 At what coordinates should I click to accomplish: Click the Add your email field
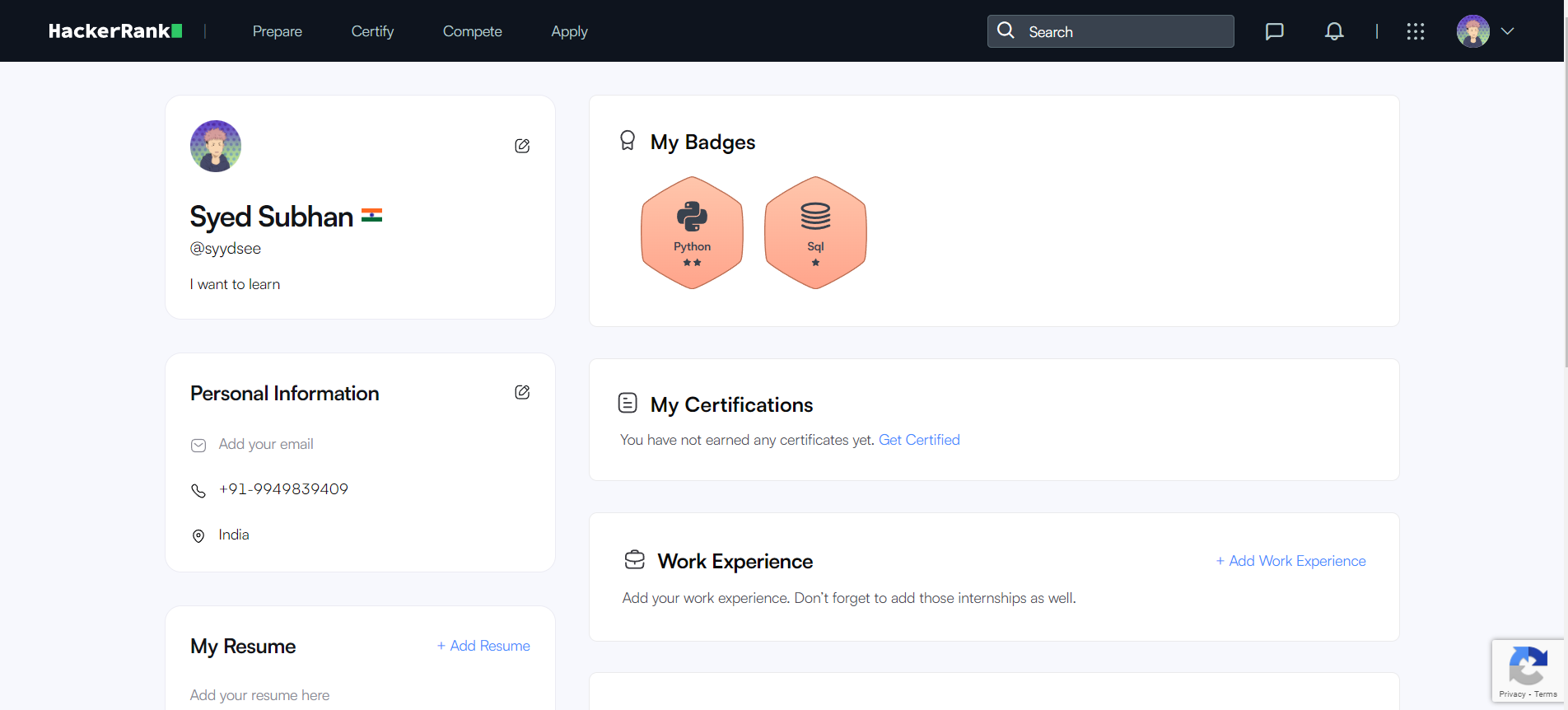[266, 444]
